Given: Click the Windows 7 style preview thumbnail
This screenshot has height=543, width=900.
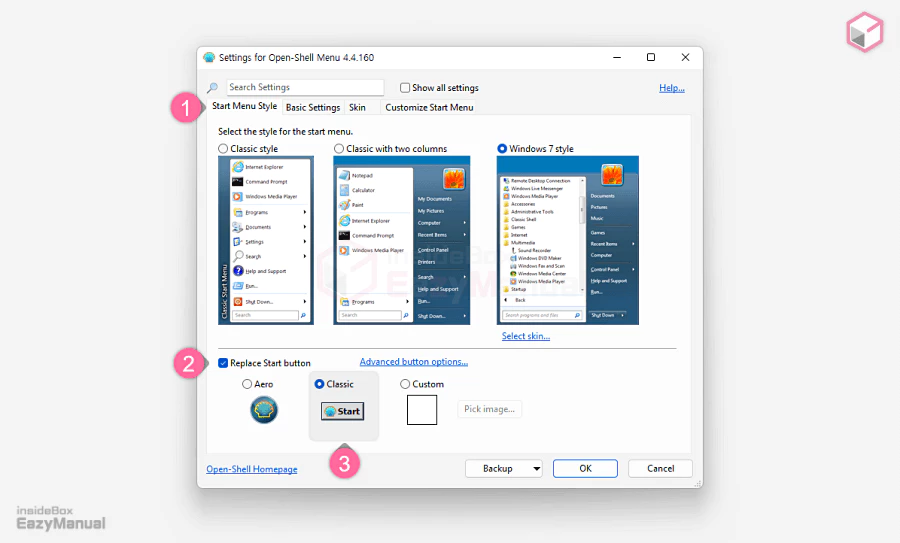Looking at the screenshot, I should (568, 241).
